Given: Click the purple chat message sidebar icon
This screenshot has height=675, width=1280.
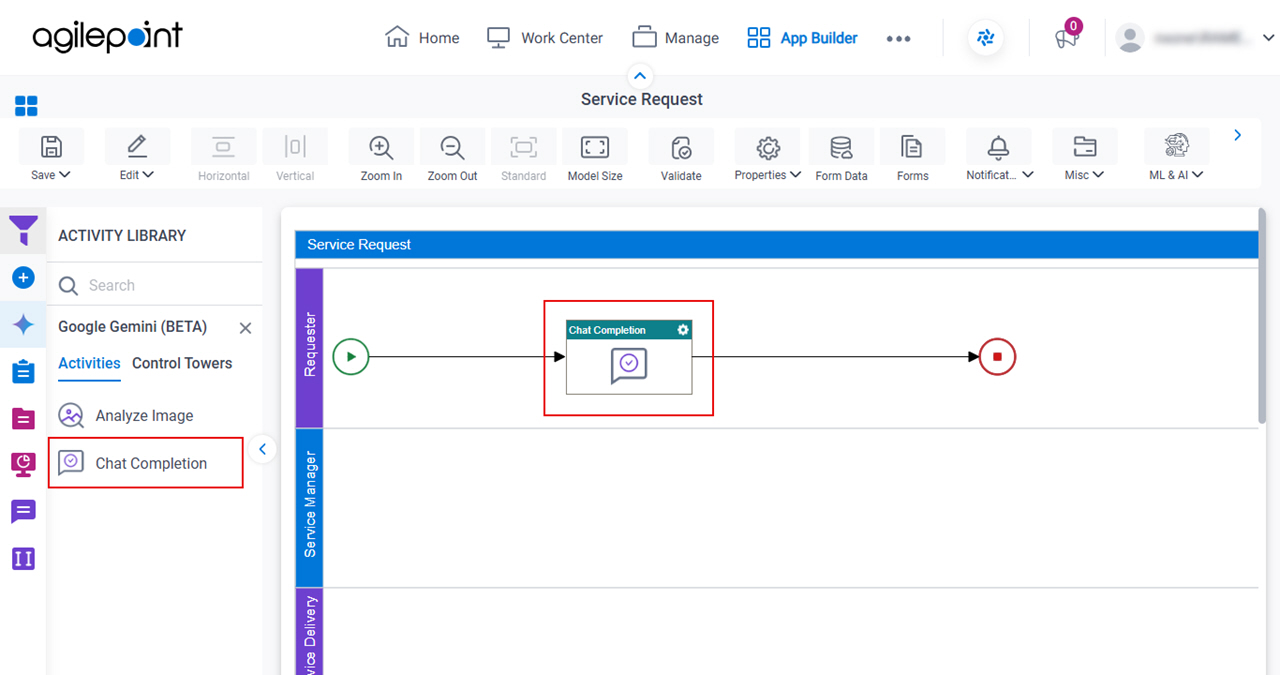Looking at the screenshot, I should click(x=23, y=512).
